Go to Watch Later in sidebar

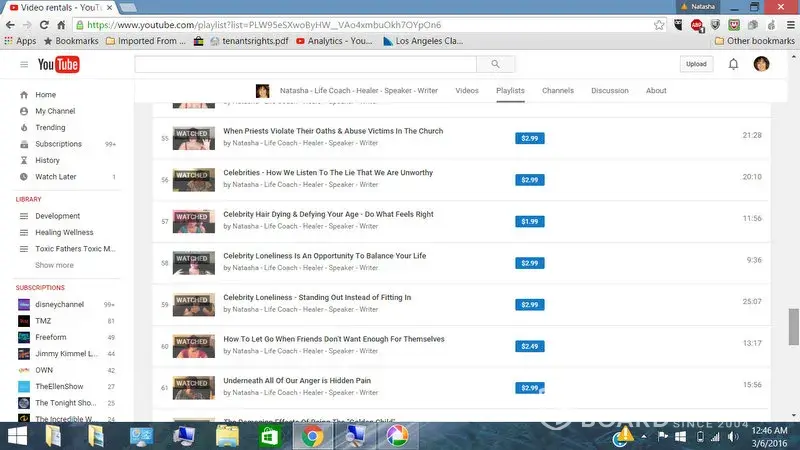55,177
